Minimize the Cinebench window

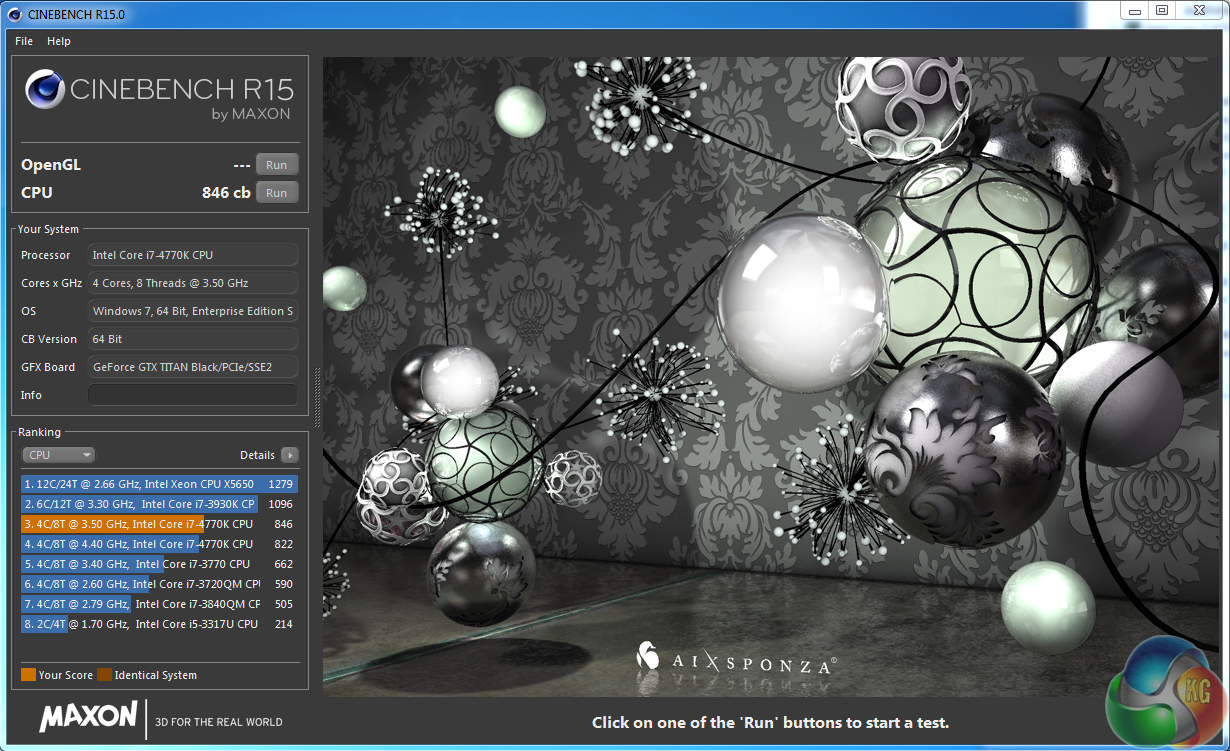point(1133,11)
